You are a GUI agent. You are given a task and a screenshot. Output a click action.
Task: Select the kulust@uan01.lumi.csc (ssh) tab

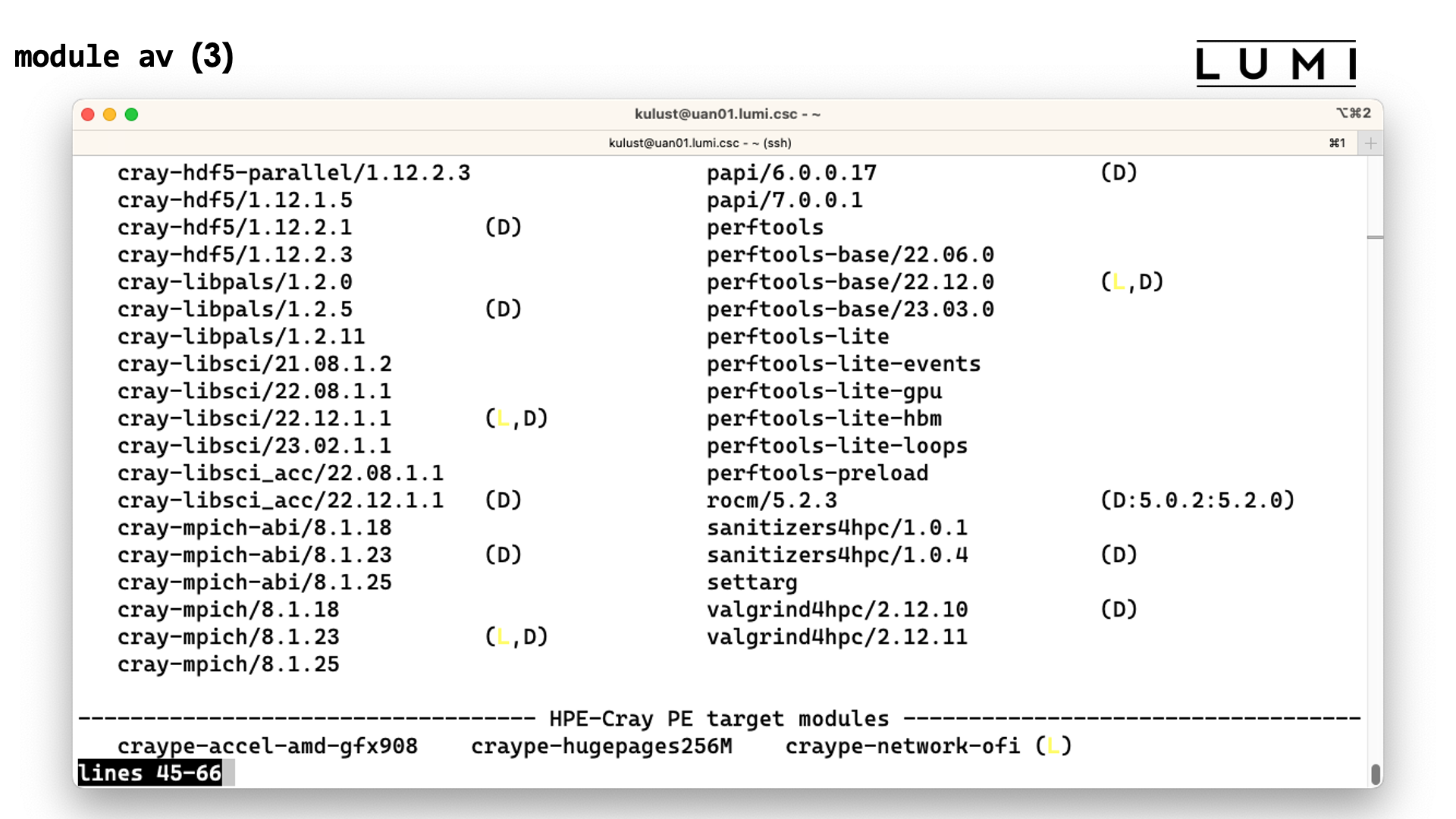700,143
